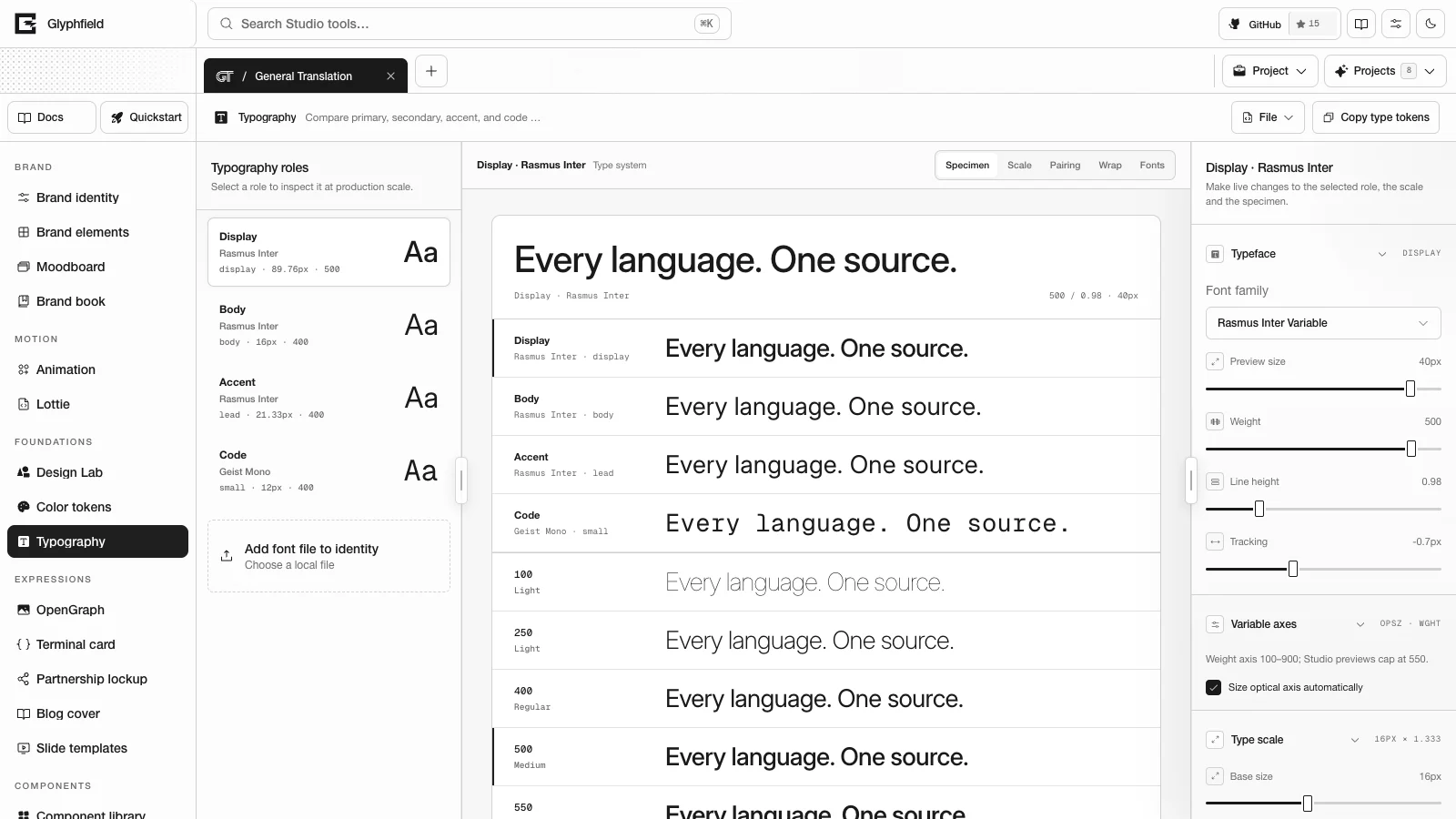Click the Lottie file icon

[24, 404]
